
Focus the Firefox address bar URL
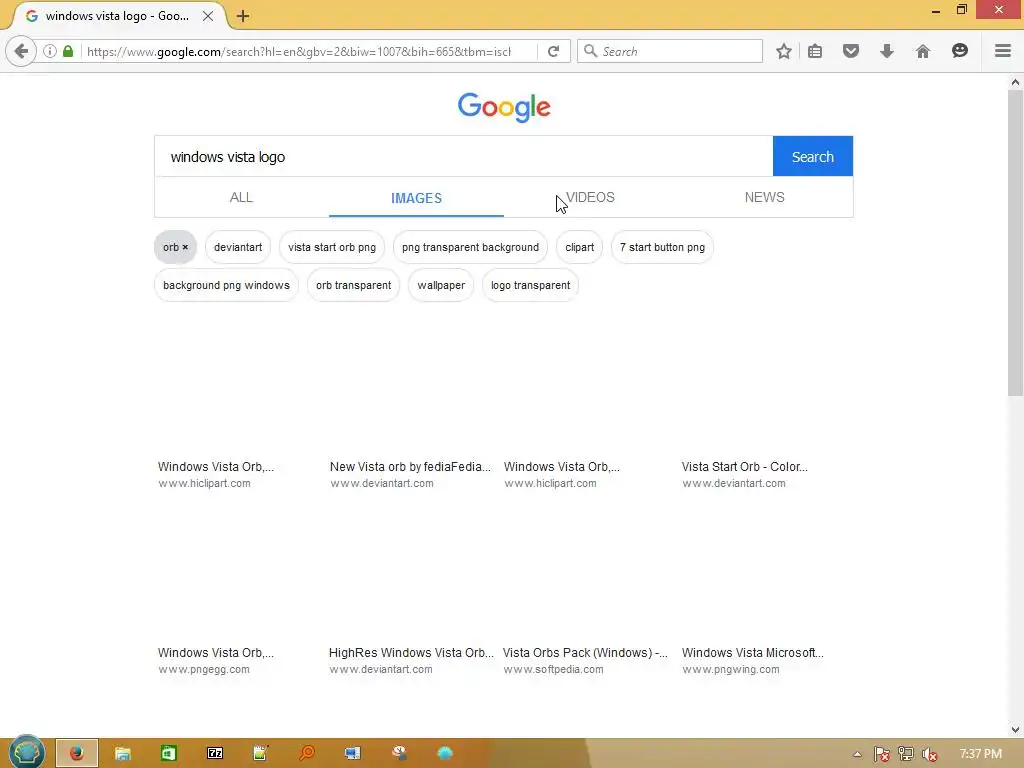(x=299, y=52)
